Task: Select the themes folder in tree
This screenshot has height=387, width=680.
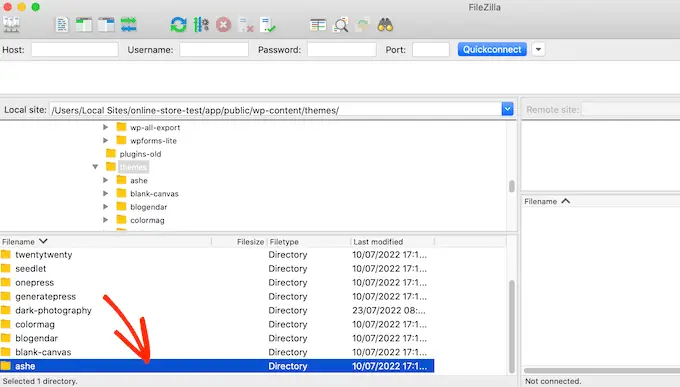Action: (x=133, y=167)
